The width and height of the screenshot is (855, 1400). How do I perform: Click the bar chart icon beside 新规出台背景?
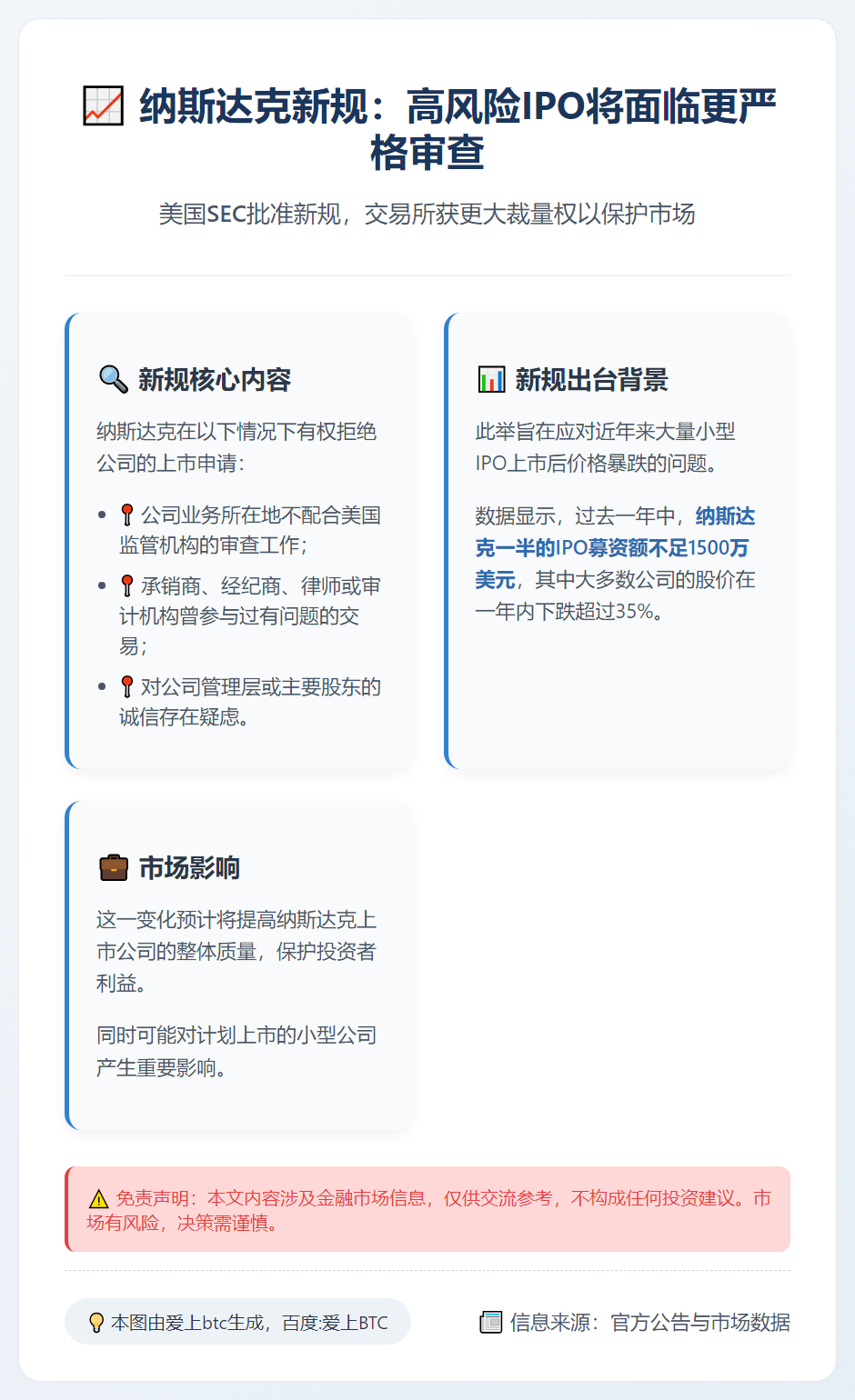coord(491,379)
